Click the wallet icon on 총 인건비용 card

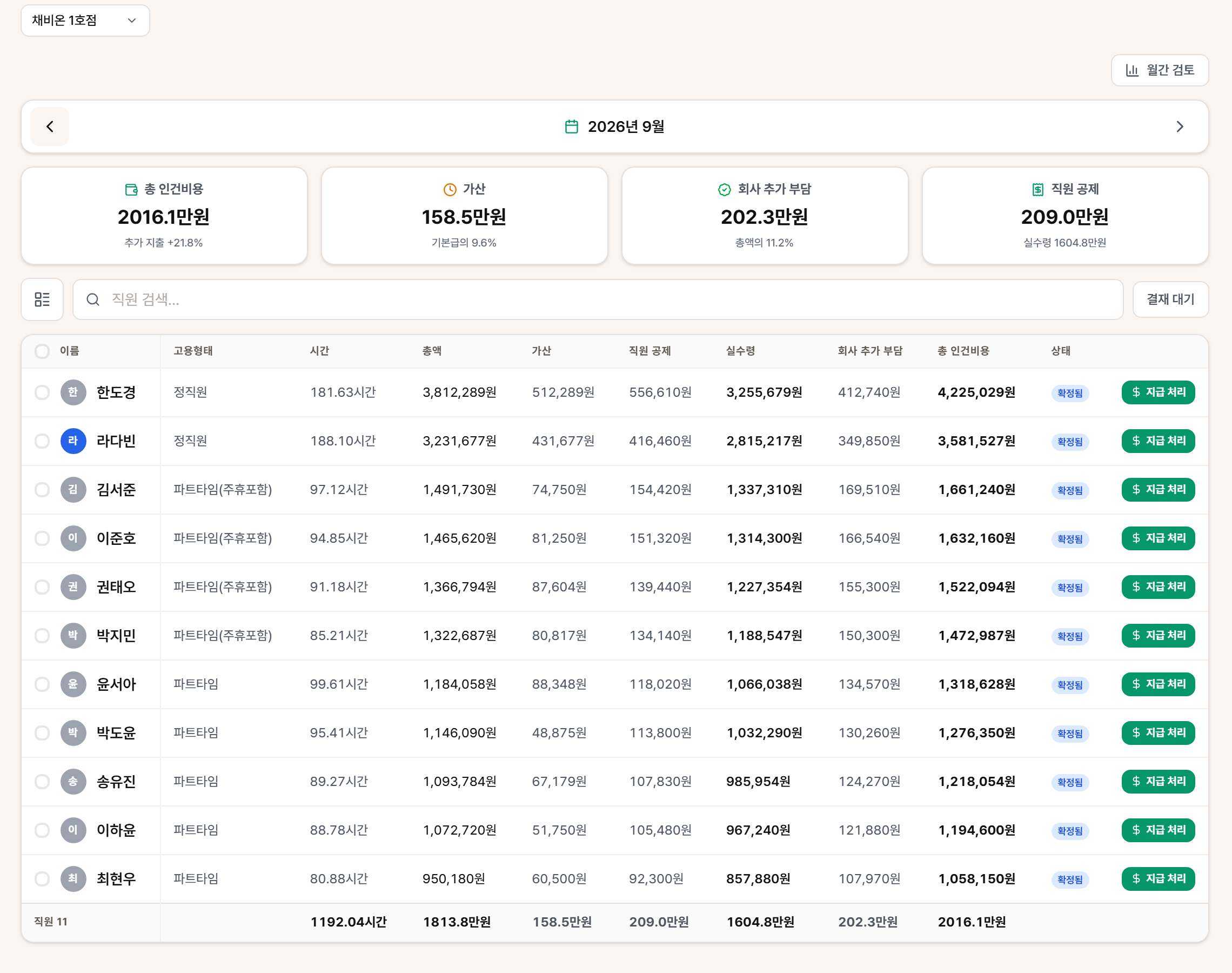131,190
